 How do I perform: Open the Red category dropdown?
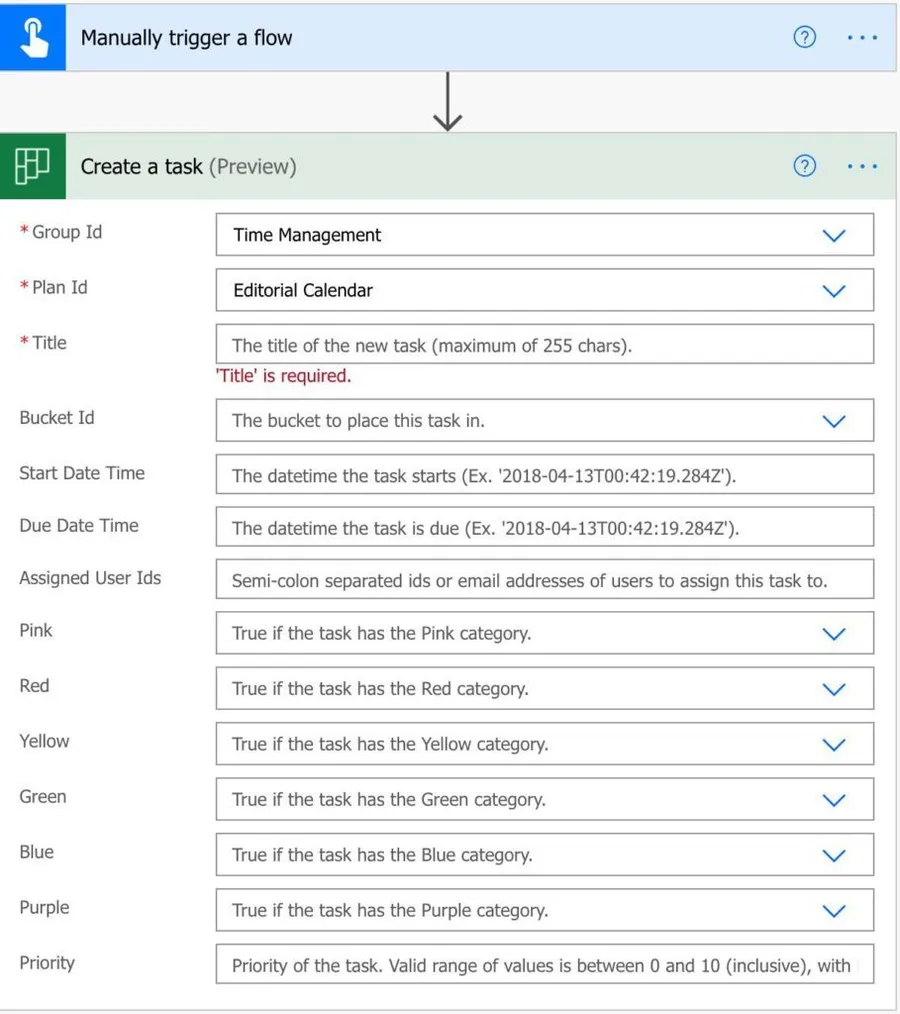pyautogui.click(x=833, y=689)
